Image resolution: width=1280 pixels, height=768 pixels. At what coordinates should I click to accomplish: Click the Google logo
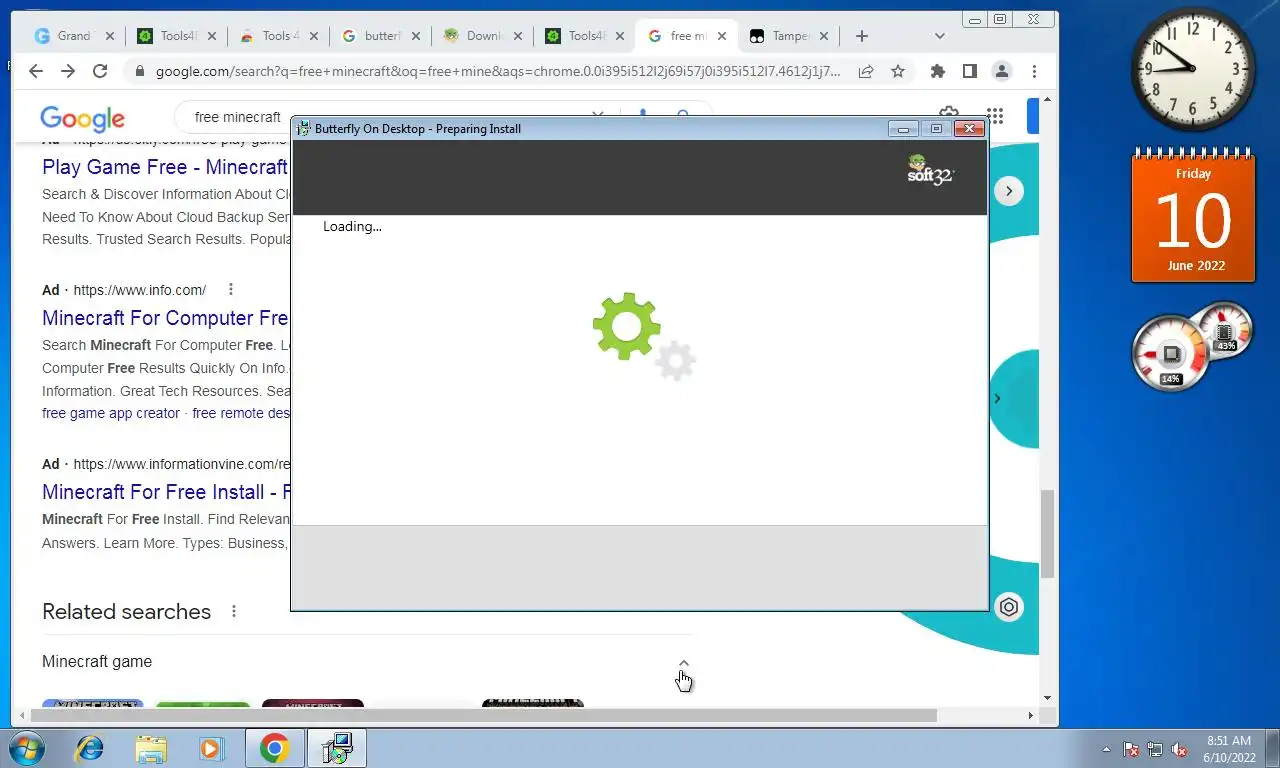coord(82,118)
